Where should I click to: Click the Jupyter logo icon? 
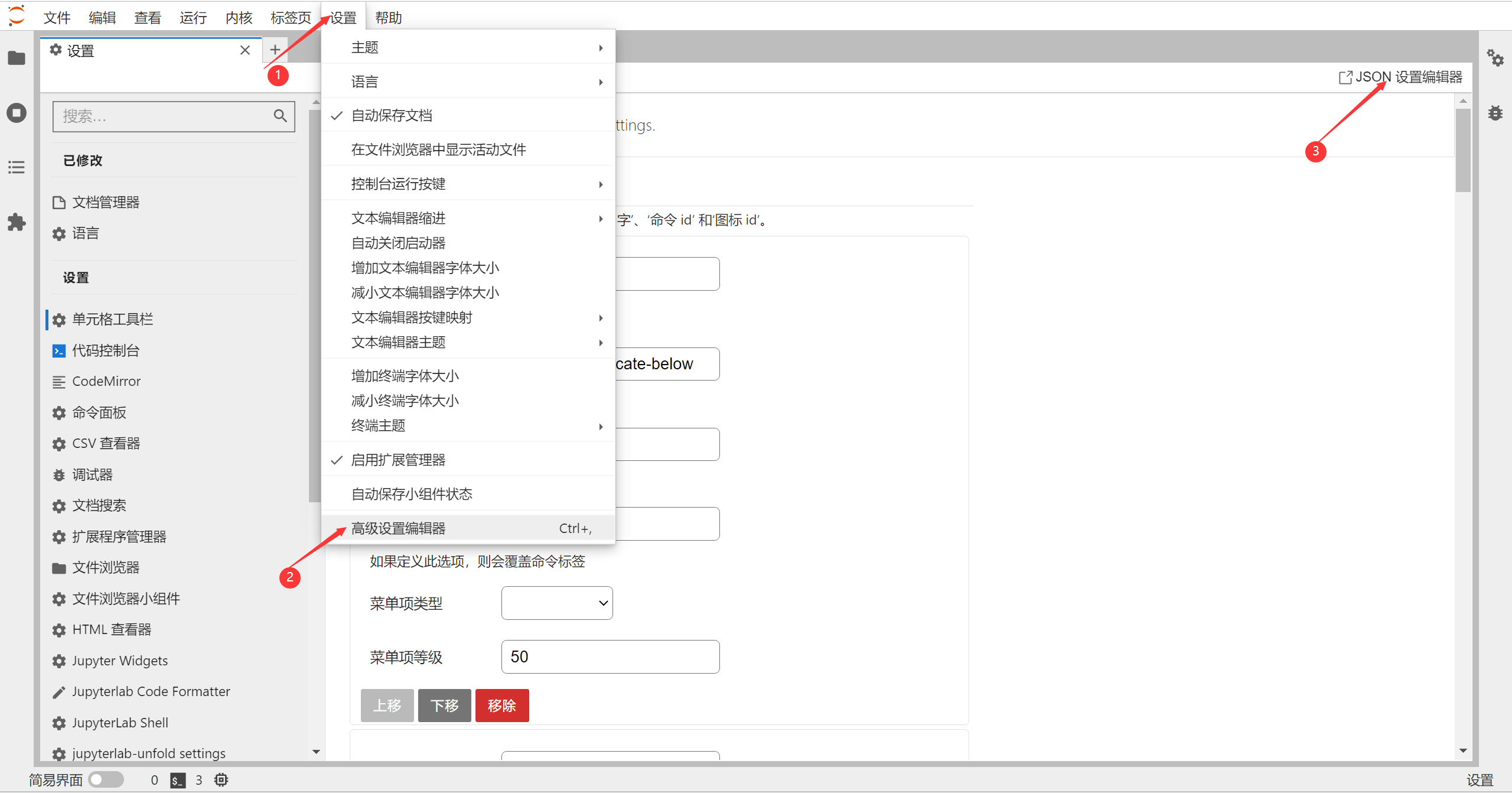(17, 16)
